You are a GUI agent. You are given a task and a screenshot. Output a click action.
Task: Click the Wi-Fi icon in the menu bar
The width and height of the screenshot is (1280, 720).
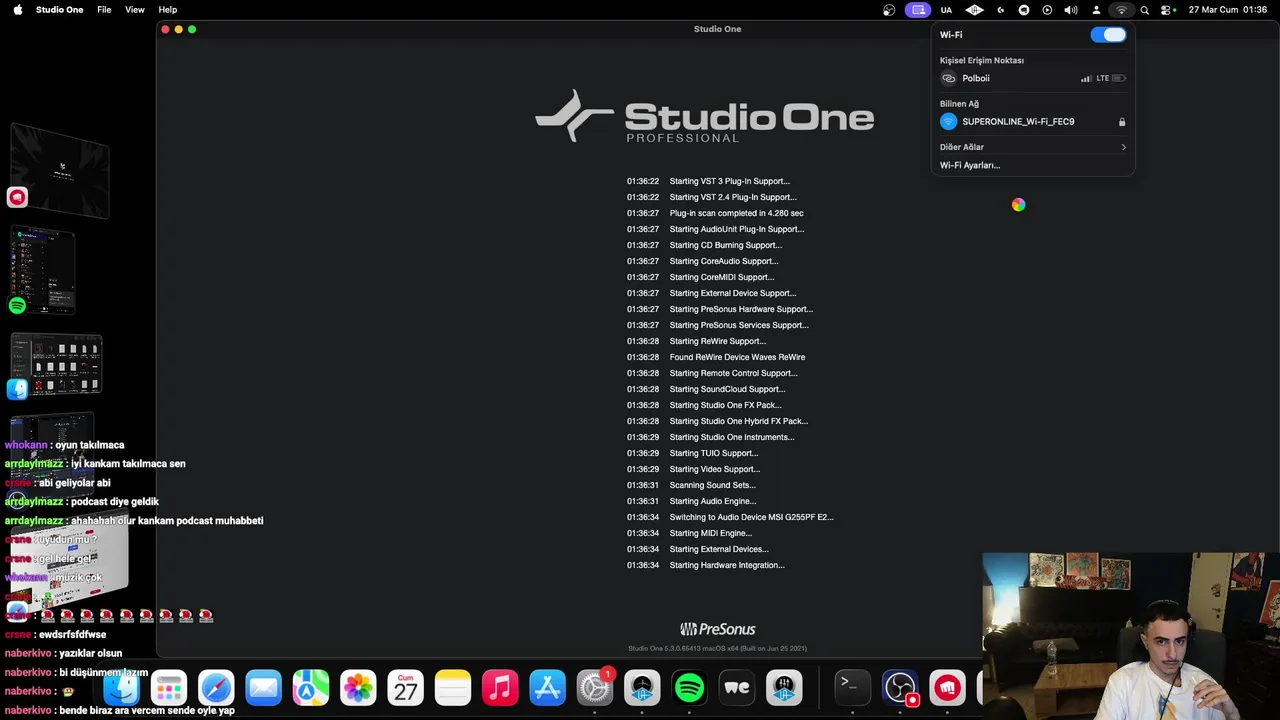point(1121,10)
